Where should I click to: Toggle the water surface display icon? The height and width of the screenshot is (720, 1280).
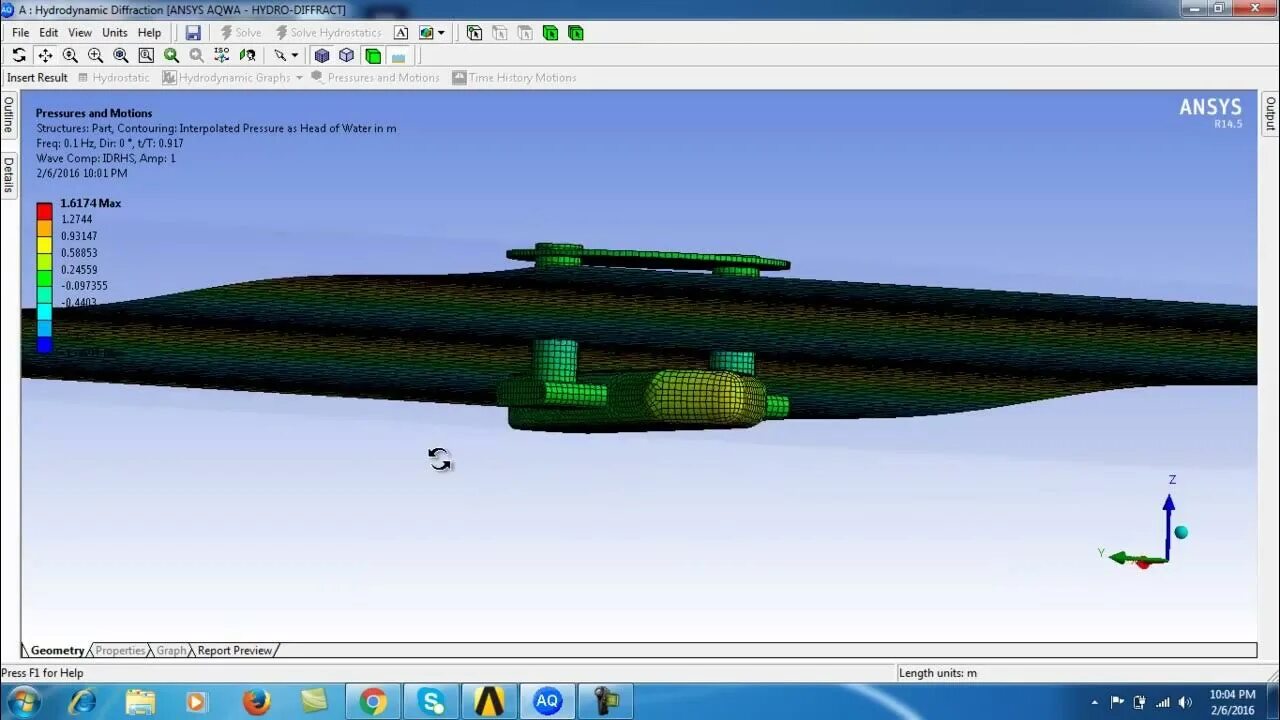(398, 55)
